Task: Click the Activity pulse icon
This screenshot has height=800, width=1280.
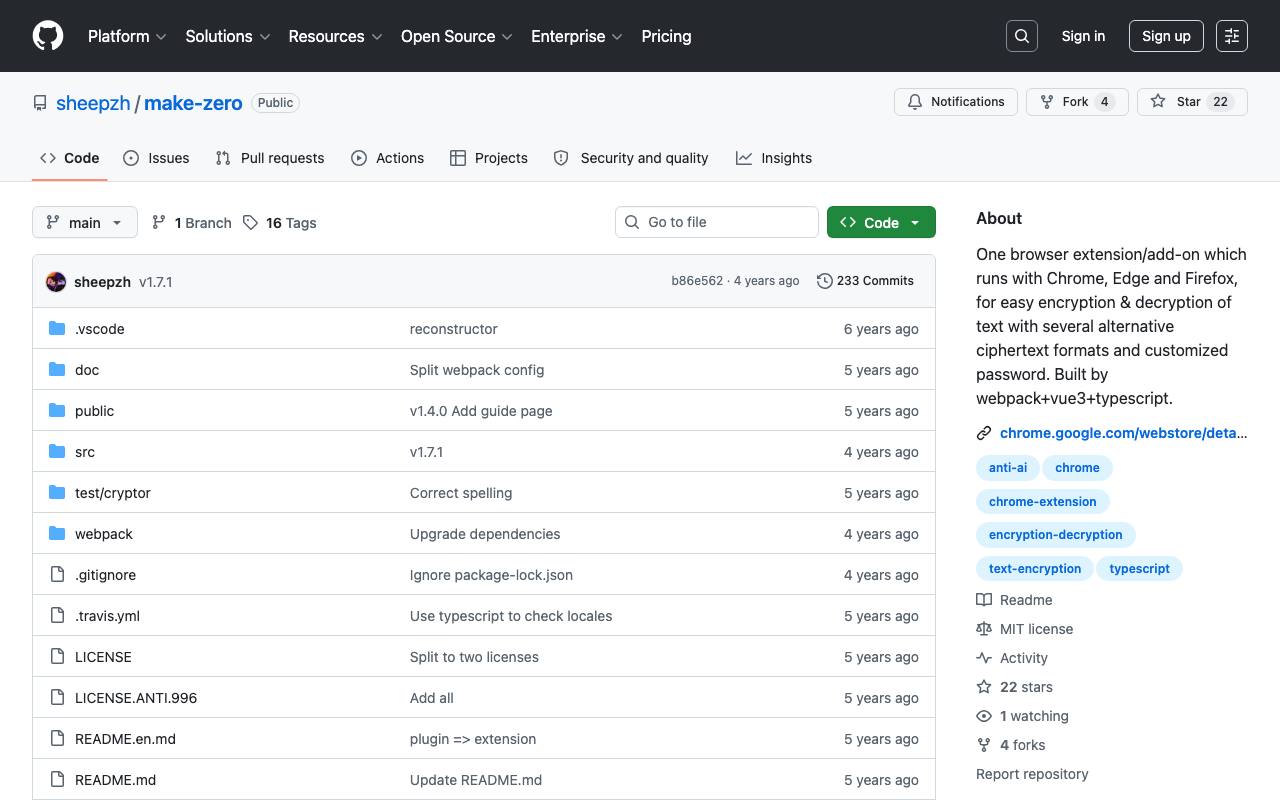Action: 984,658
